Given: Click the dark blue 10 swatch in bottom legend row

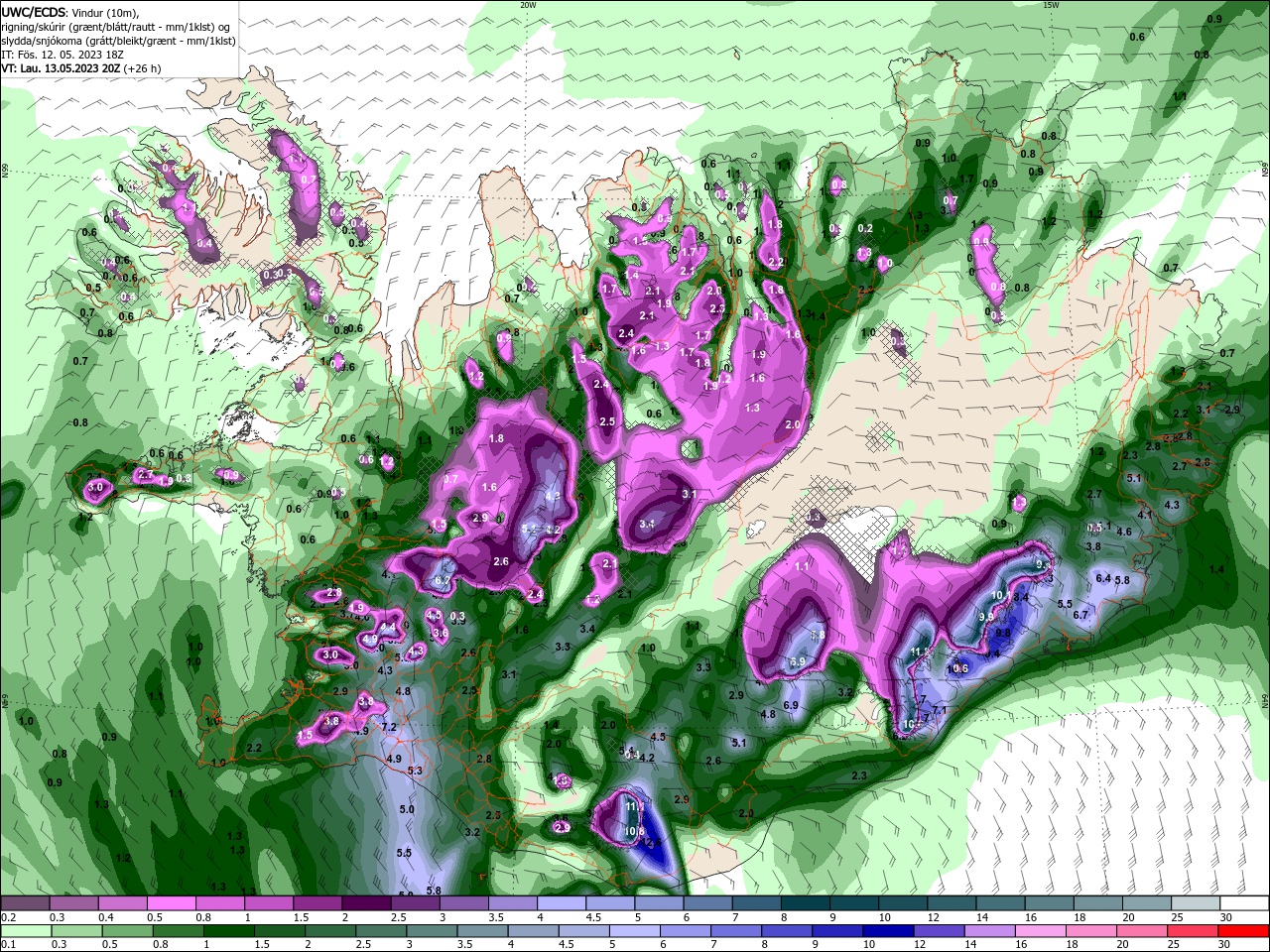Looking at the screenshot, I should (886, 931).
